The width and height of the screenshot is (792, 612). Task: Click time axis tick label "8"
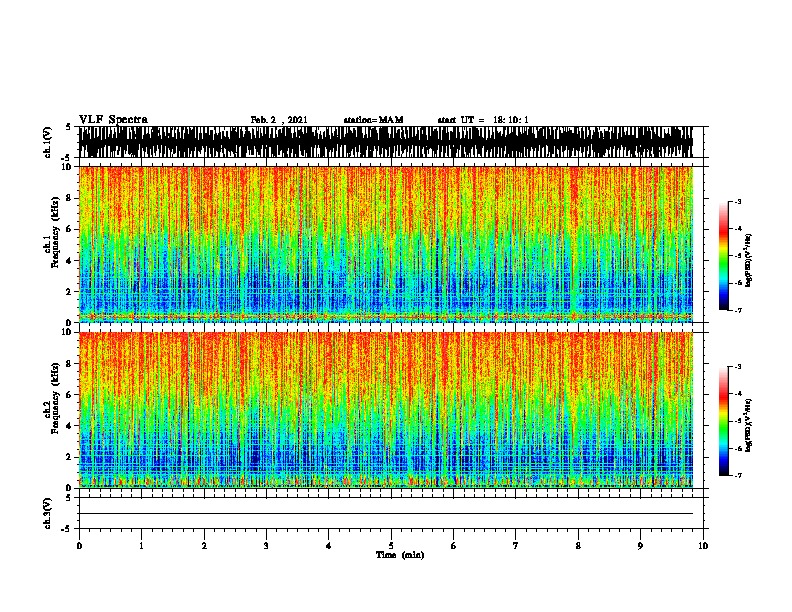pyautogui.click(x=578, y=546)
